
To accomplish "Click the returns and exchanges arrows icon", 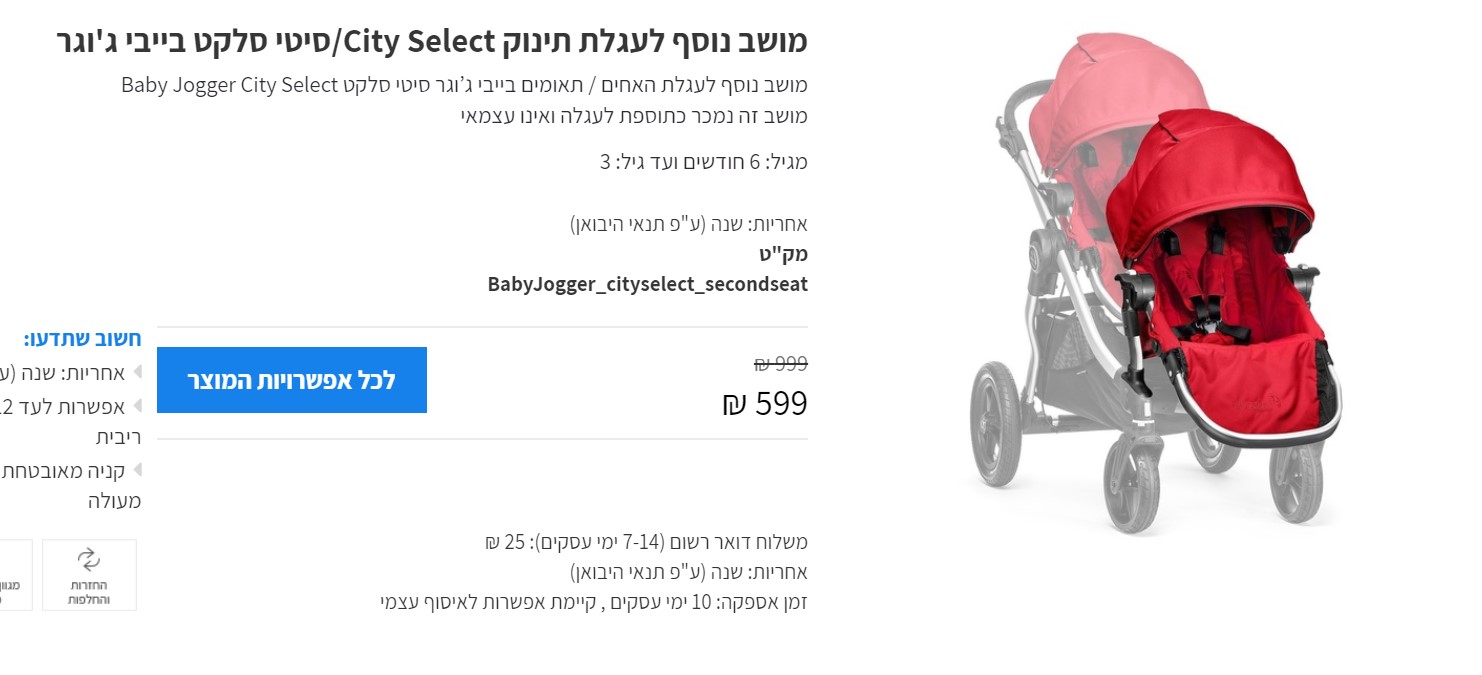I will coord(89,559).
